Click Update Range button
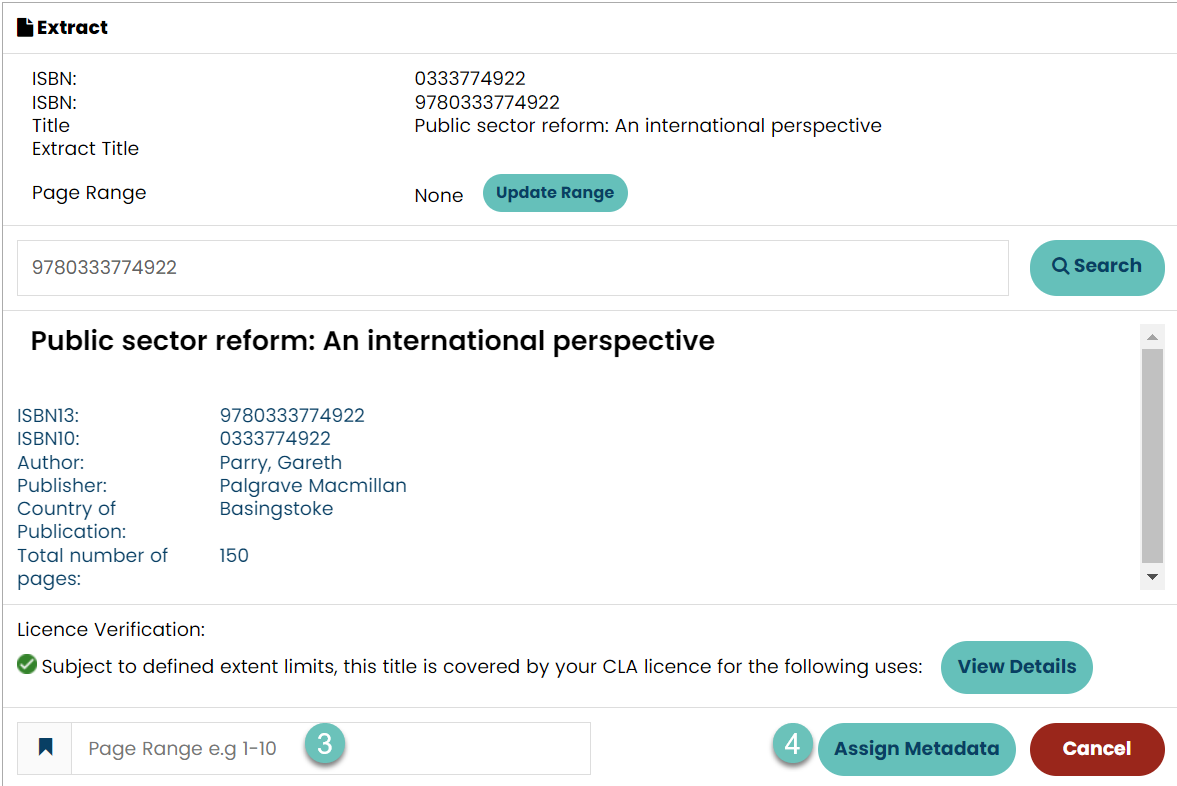The image size is (1177, 786). click(555, 193)
